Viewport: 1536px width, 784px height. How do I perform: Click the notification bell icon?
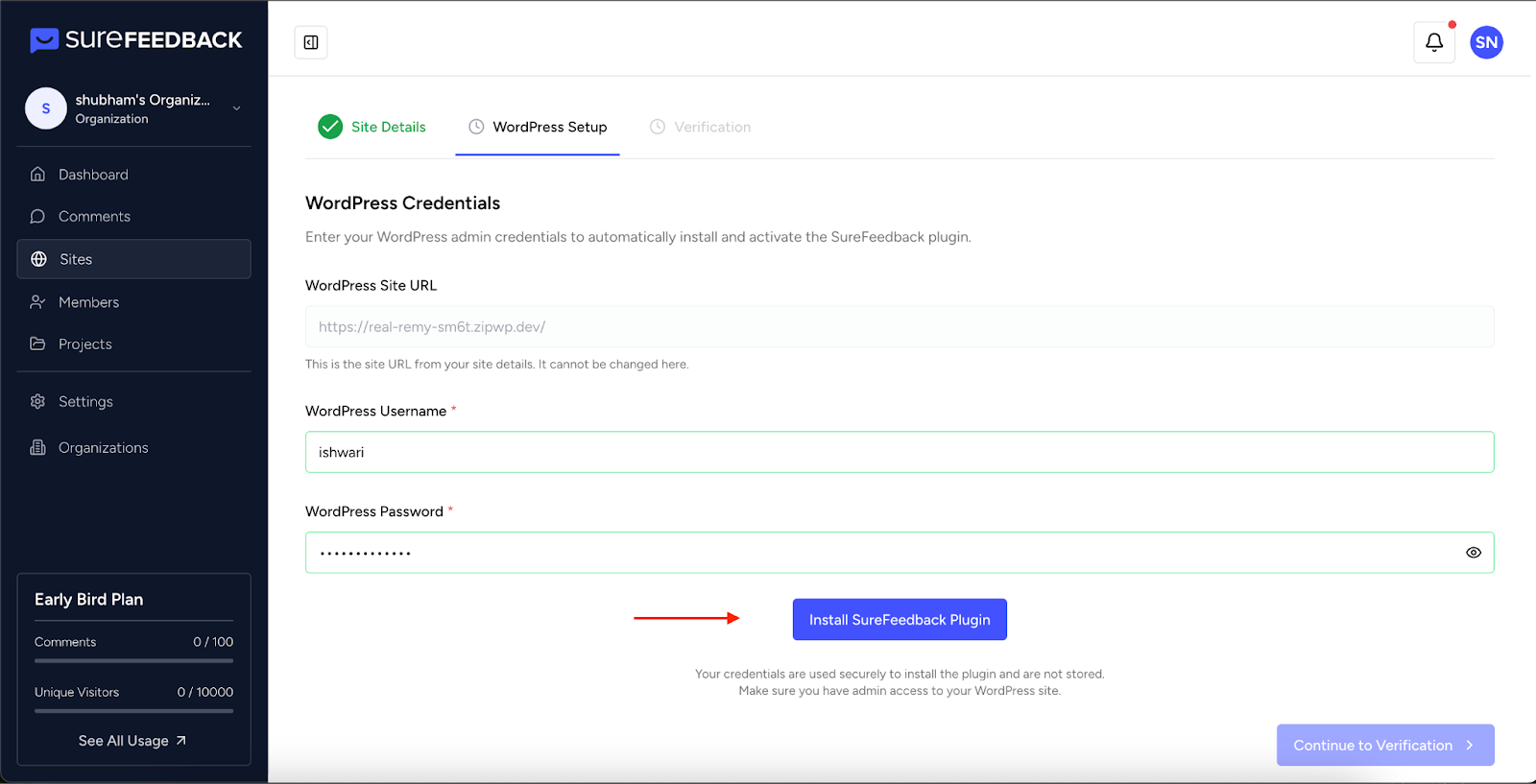pyautogui.click(x=1433, y=42)
